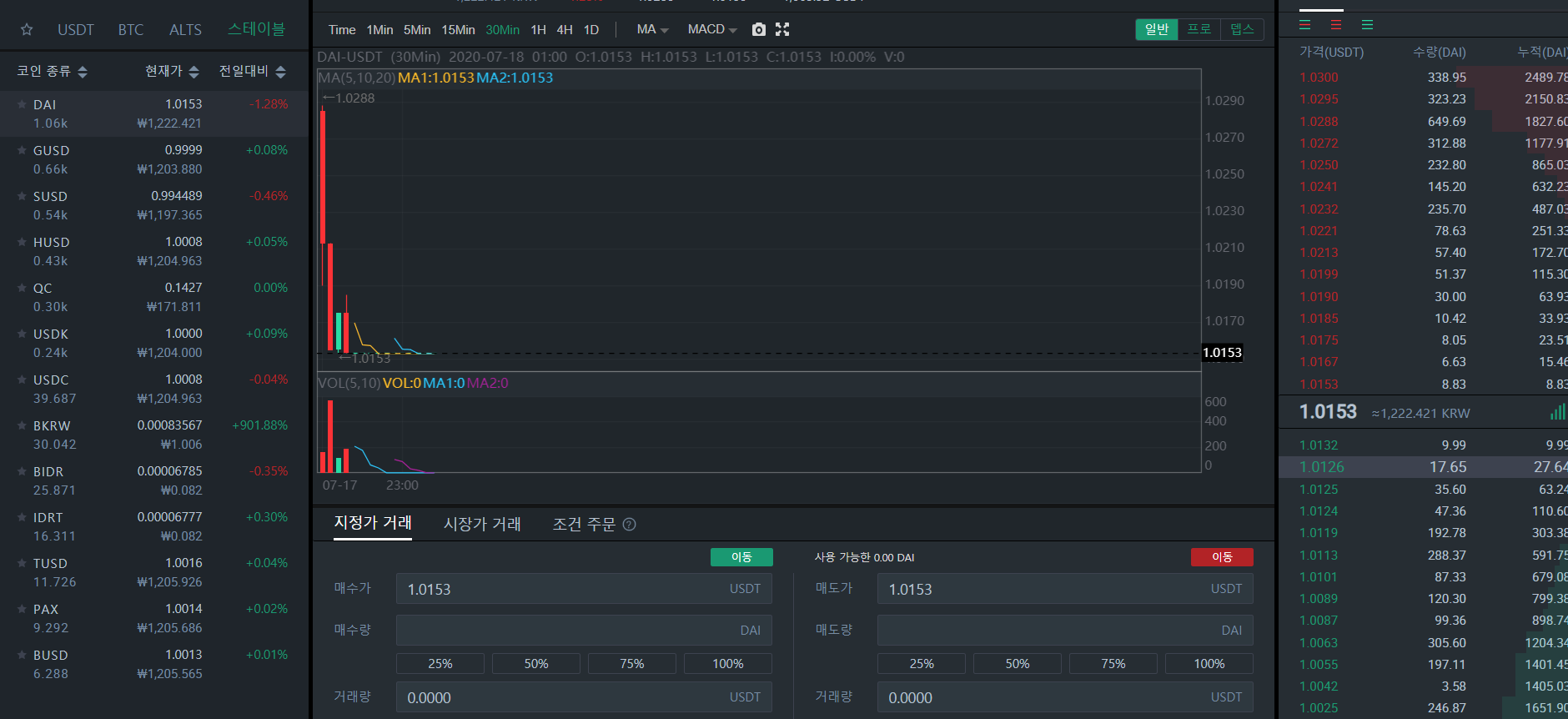1568x719 pixels.
Task: Sort by current price 현재가
Action: click(172, 72)
